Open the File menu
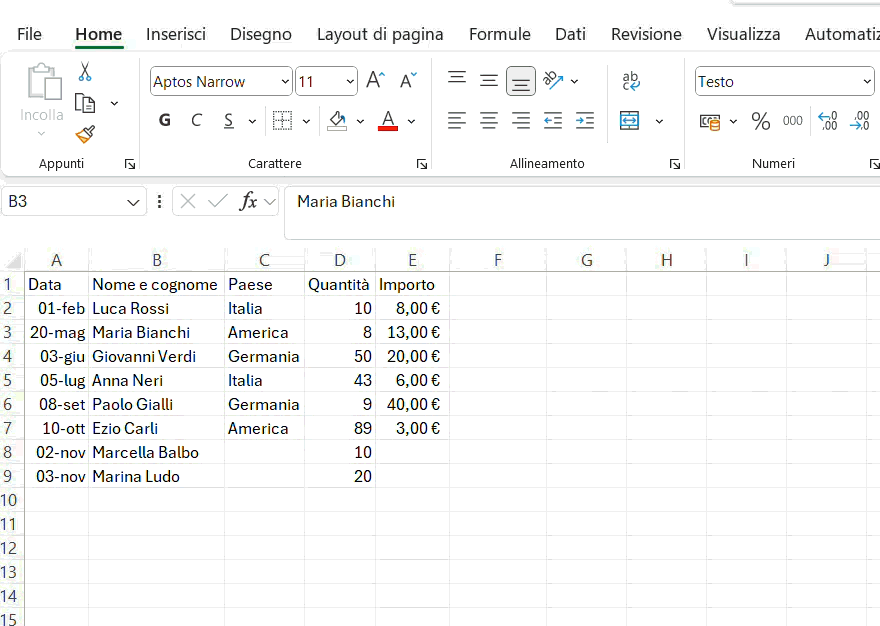 click(x=30, y=34)
